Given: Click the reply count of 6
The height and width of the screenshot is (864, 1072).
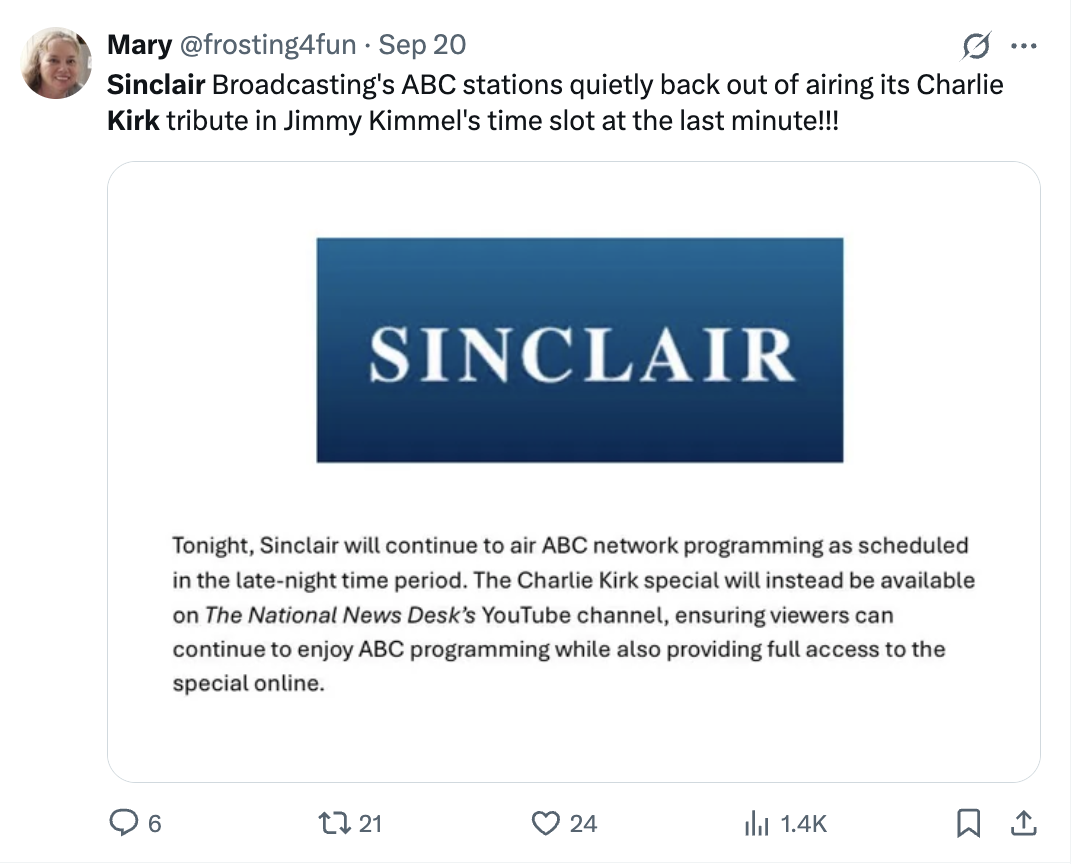Looking at the screenshot, I should click(154, 823).
